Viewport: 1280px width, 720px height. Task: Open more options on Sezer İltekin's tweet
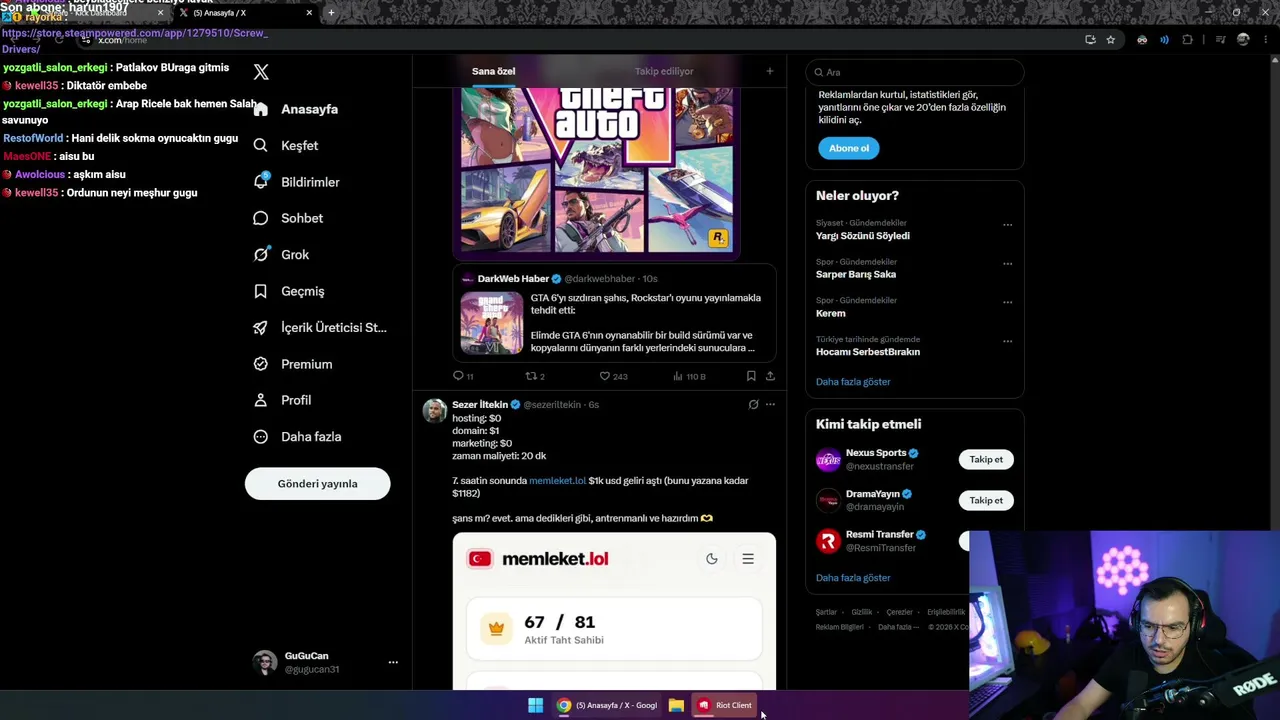(x=770, y=405)
